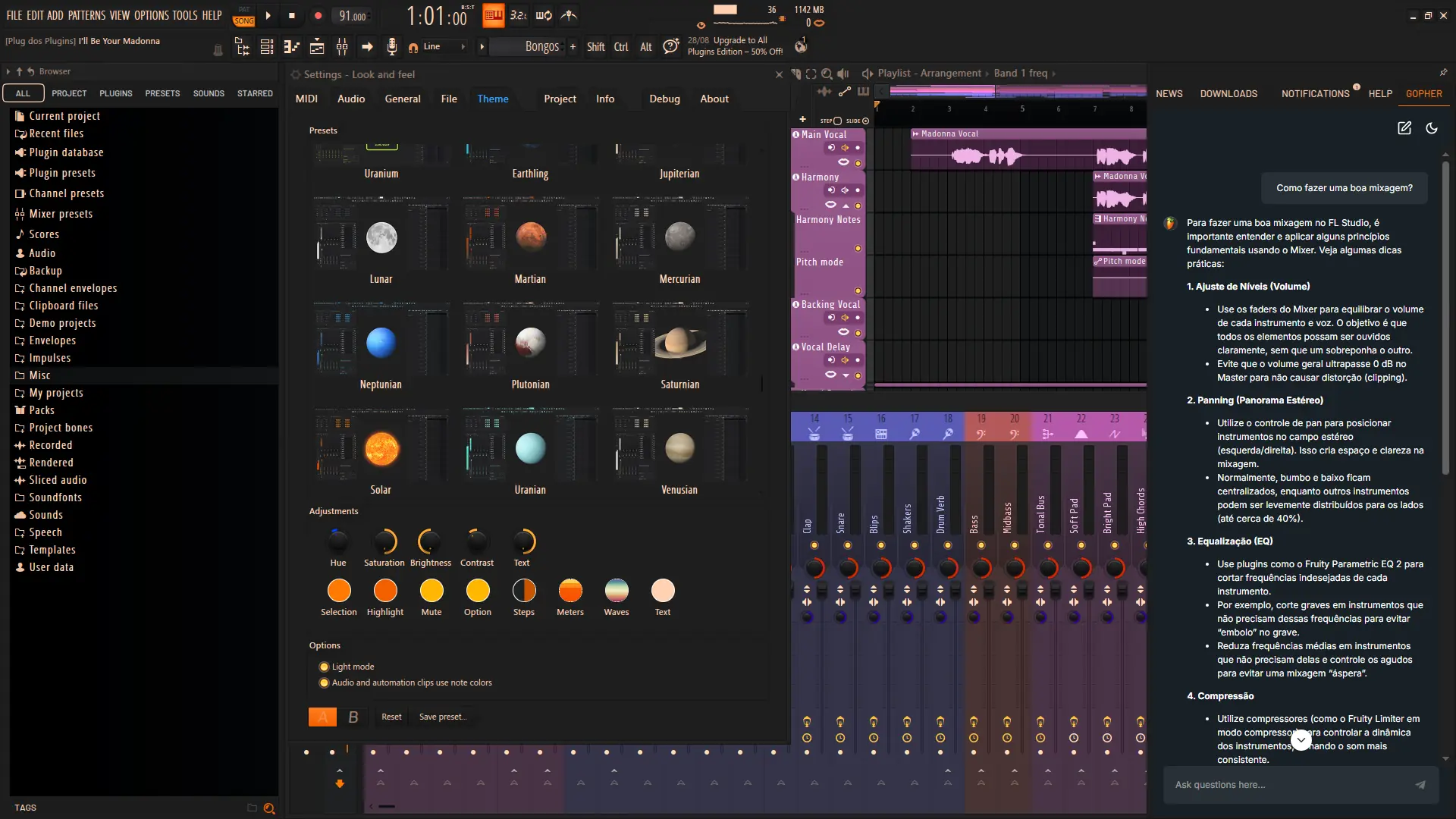This screenshot has width=1456, height=819.
Task: Enable the Light mode option
Action: (325, 667)
